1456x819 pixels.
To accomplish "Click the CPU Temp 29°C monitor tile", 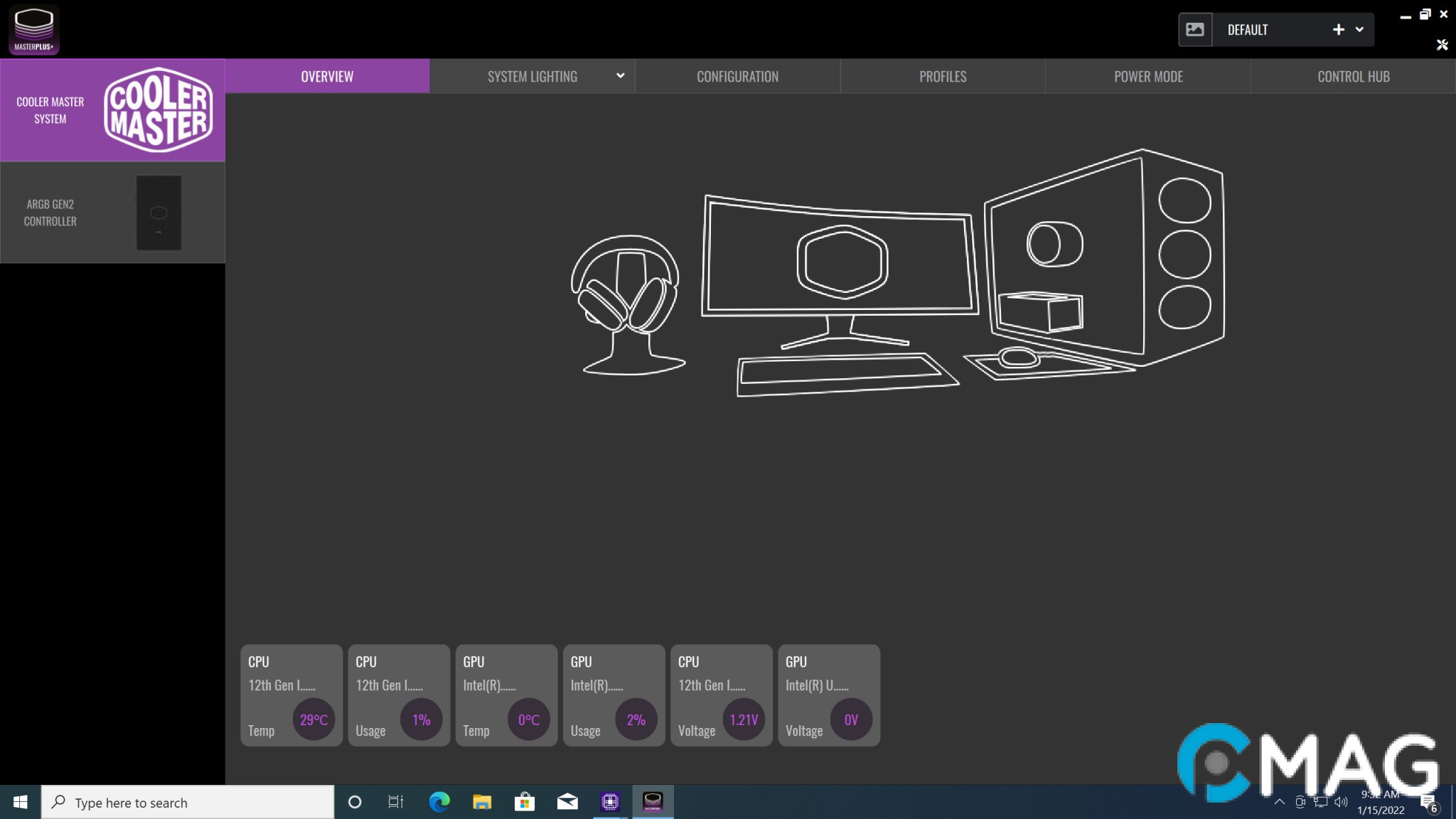I will point(291,695).
